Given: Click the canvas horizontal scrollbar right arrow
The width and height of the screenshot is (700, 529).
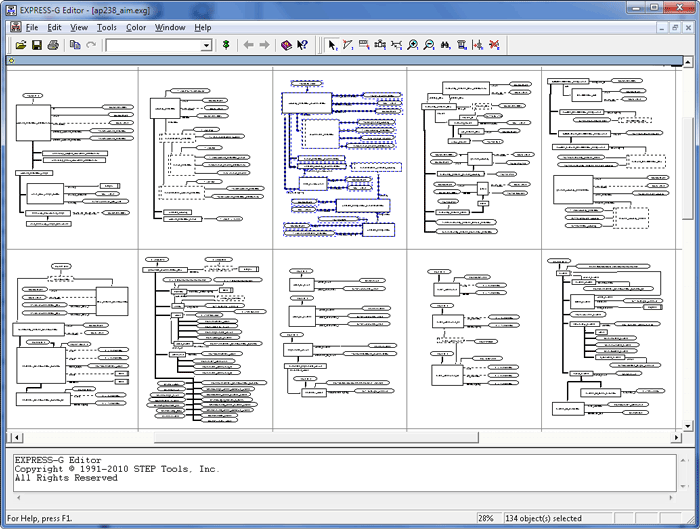Looking at the screenshot, I should (676, 437).
